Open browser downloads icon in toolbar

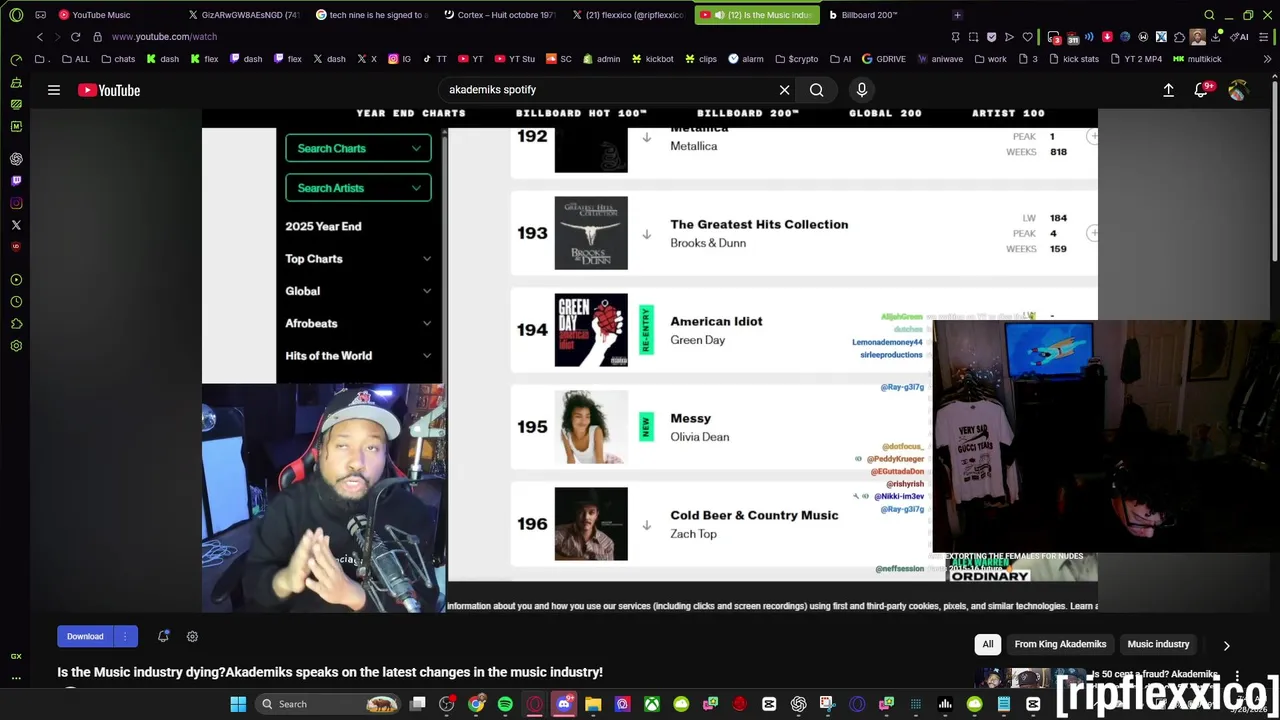click(1216, 37)
